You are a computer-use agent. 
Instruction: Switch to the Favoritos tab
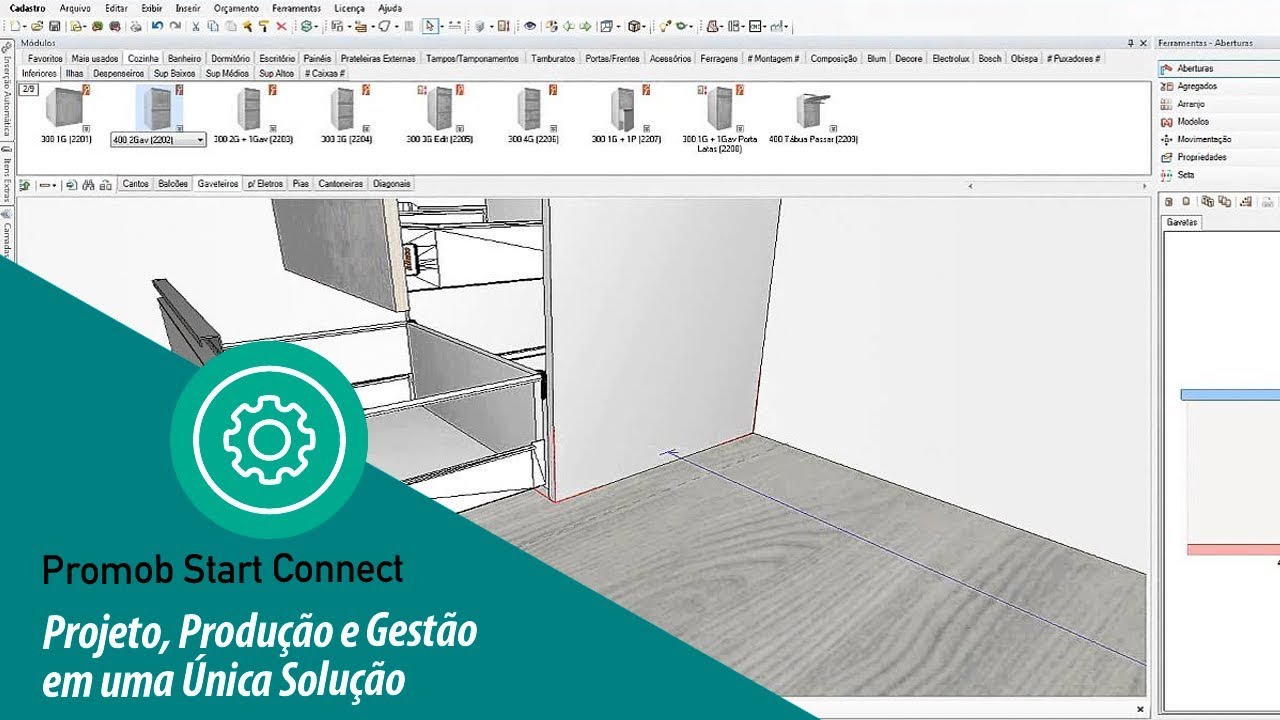pyautogui.click(x=45, y=59)
